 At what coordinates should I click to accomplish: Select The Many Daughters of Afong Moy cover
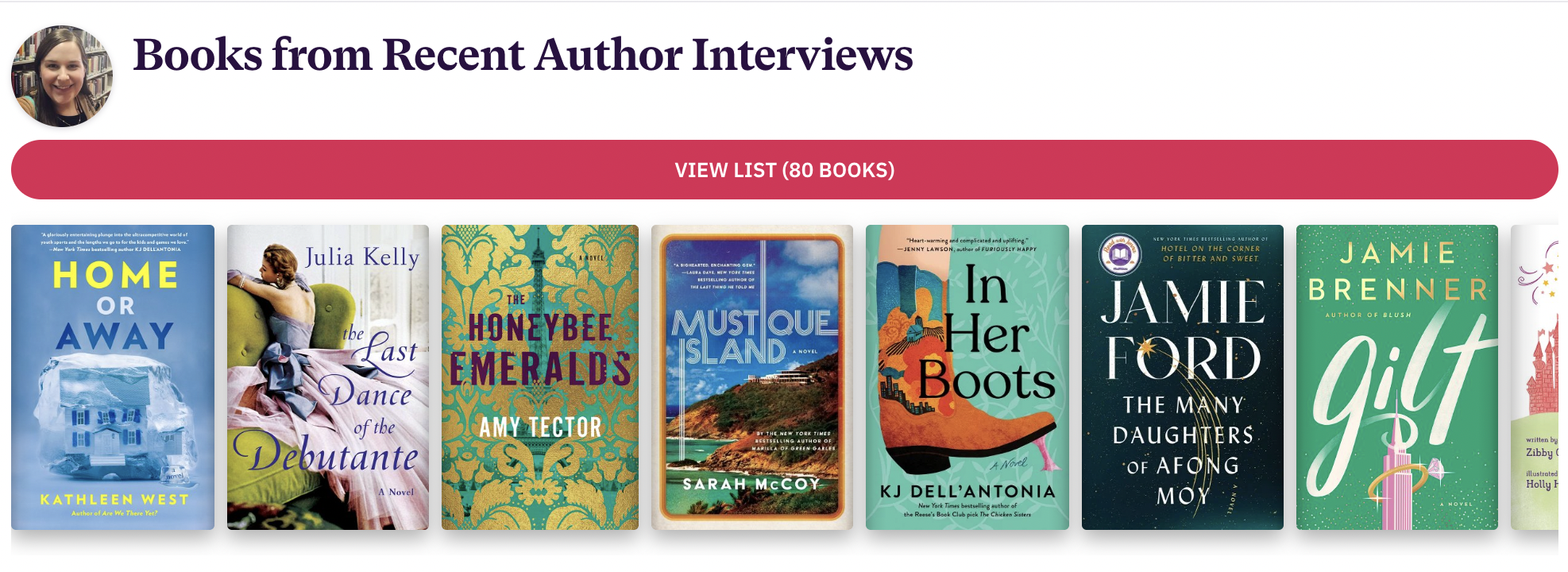click(1183, 377)
